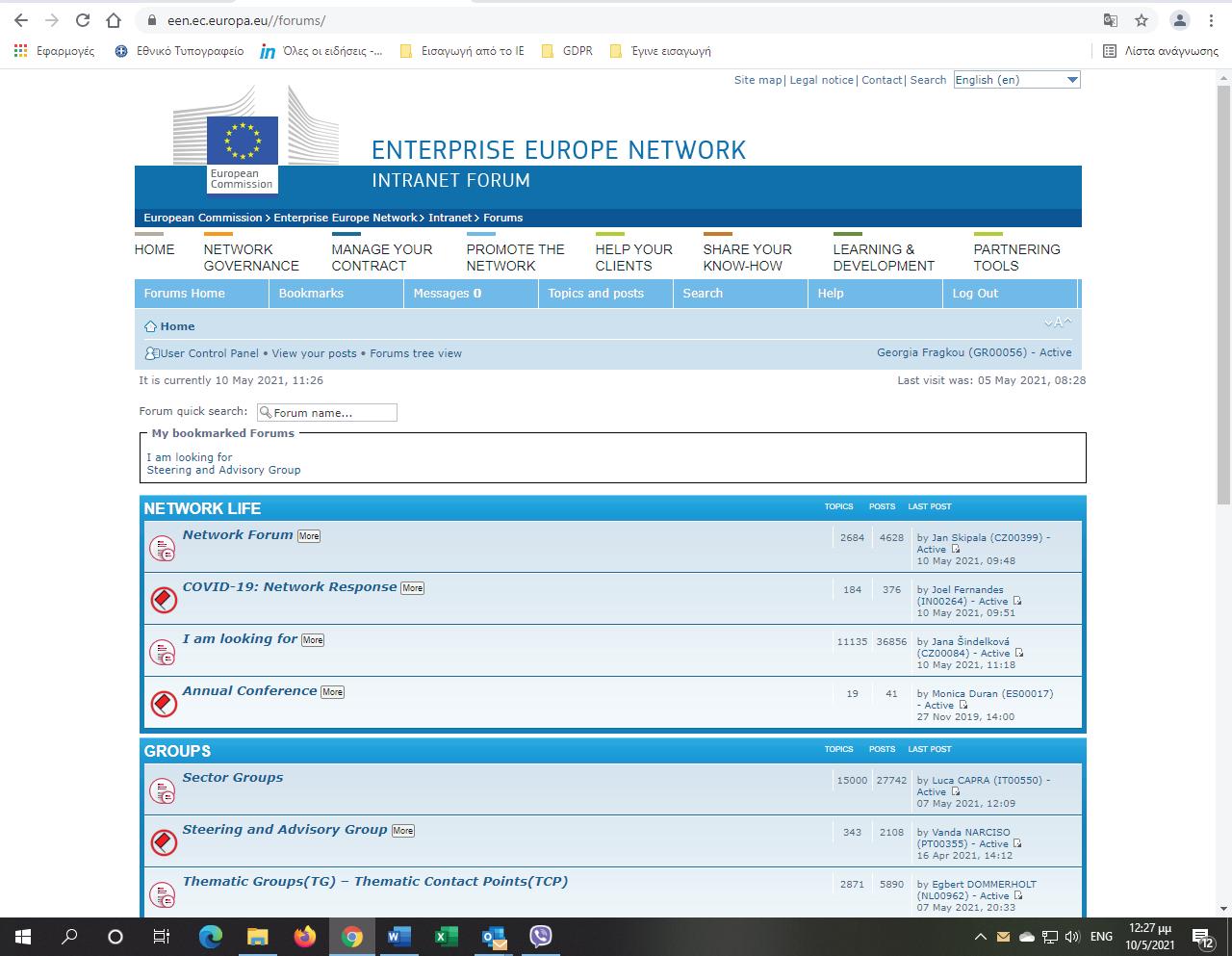Screen dimensions: 1232x956
Task: Open the User Control Panel link
Action: pos(209,353)
